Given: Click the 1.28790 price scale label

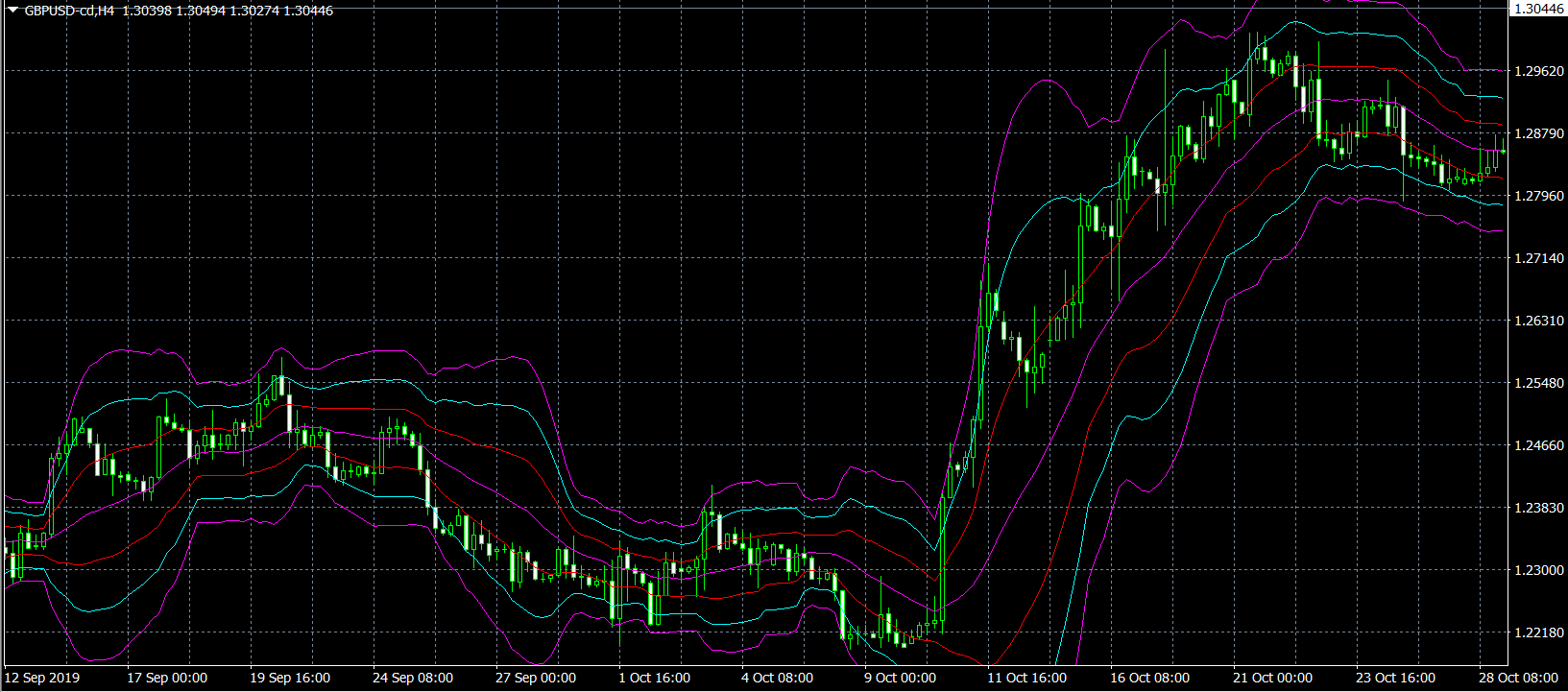Looking at the screenshot, I should coord(1537,133).
